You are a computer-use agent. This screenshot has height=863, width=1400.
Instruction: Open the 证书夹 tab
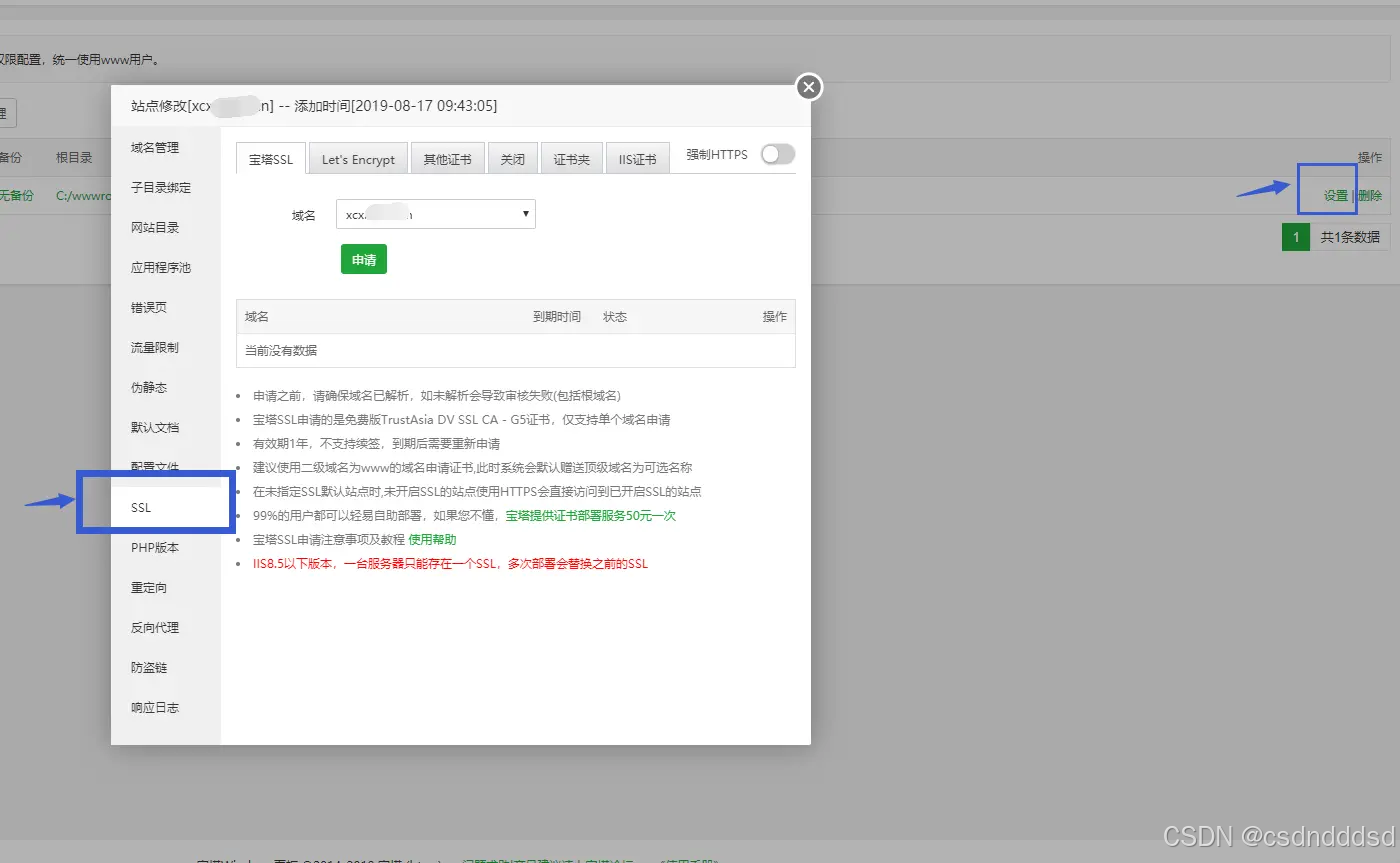click(572, 159)
